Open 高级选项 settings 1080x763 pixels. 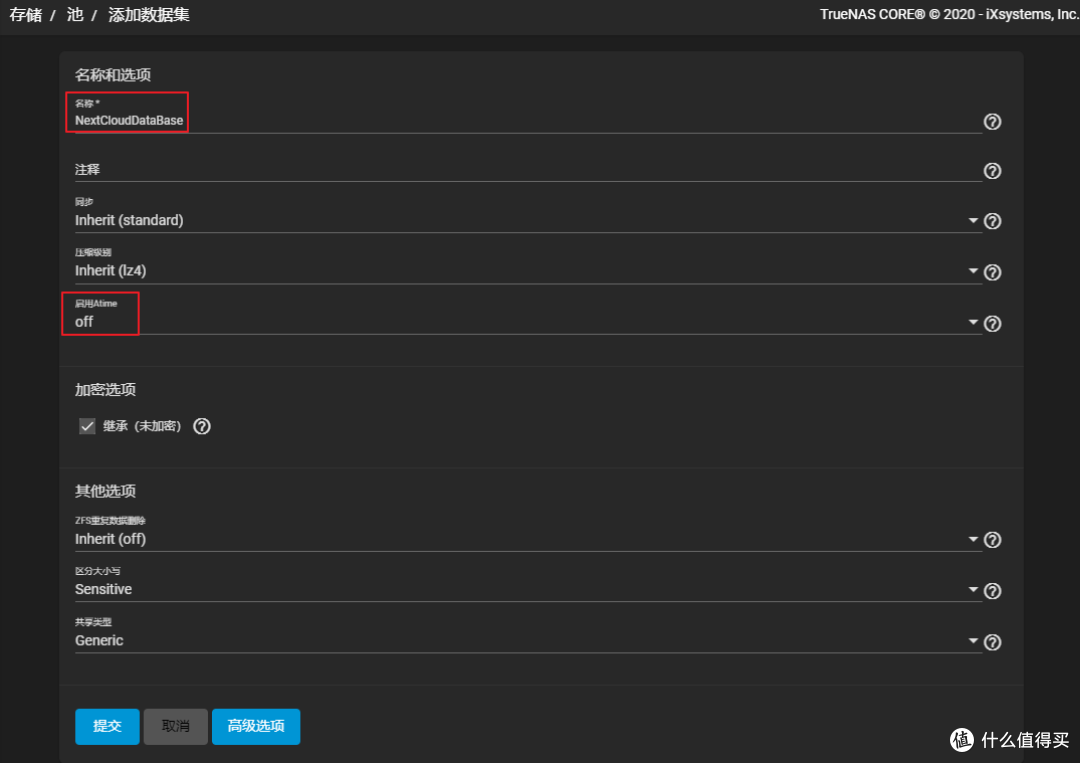(x=256, y=727)
